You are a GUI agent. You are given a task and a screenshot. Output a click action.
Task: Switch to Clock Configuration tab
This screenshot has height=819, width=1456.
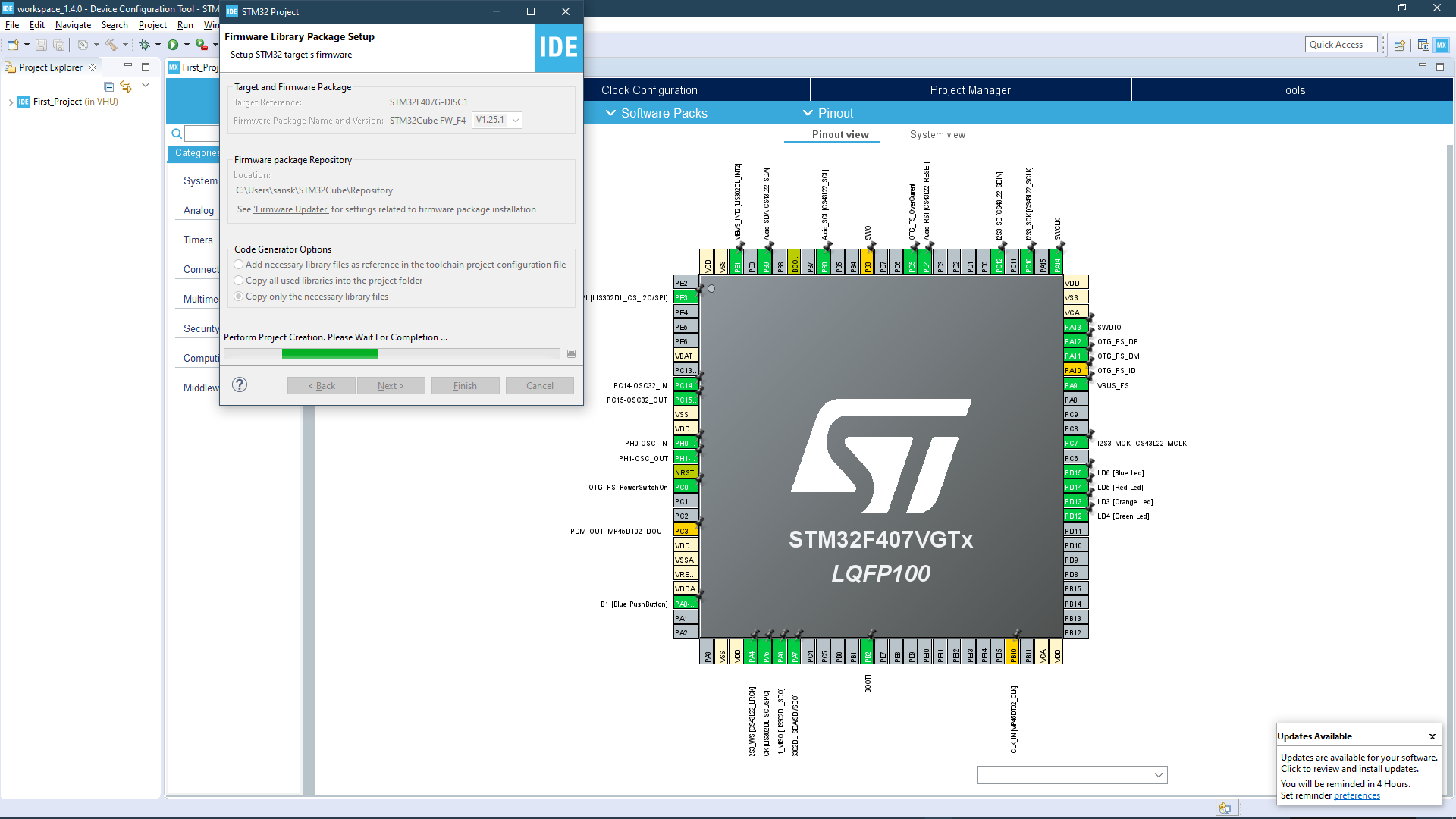649,90
